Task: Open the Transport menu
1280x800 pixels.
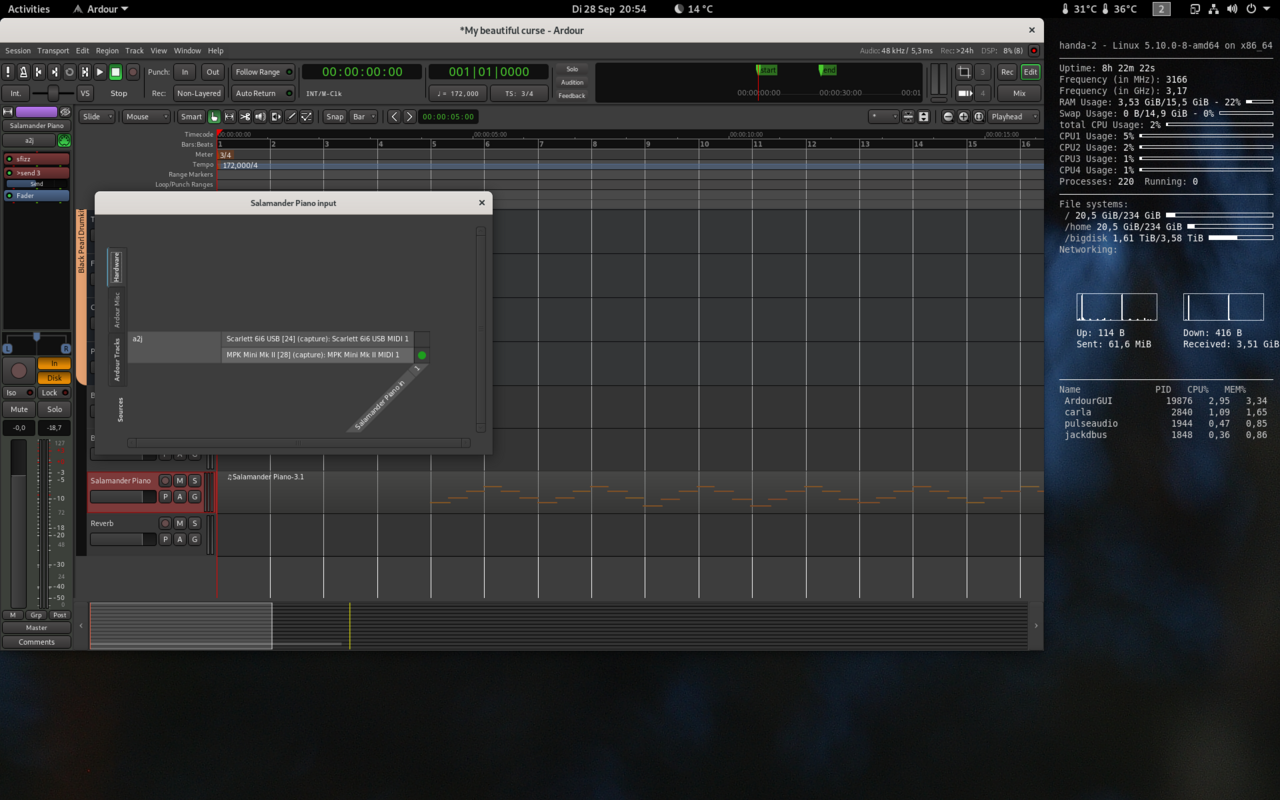Action: tap(53, 50)
